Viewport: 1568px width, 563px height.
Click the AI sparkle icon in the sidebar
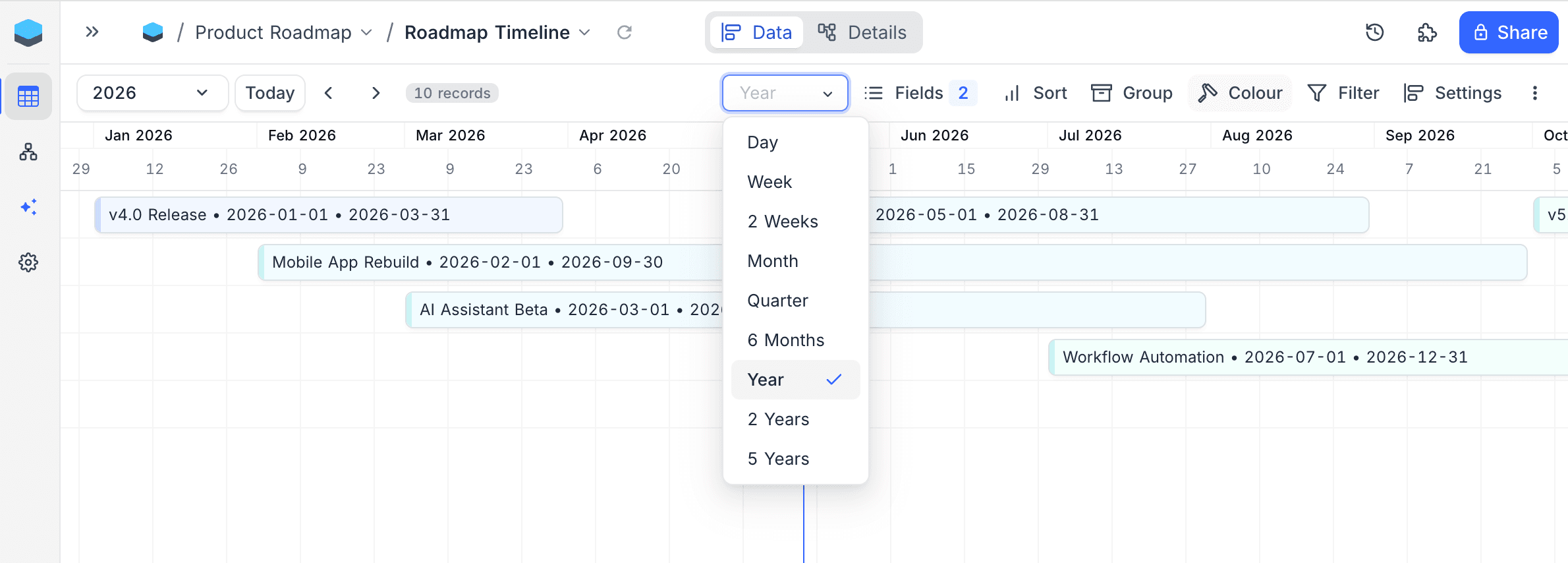click(28, 207)
